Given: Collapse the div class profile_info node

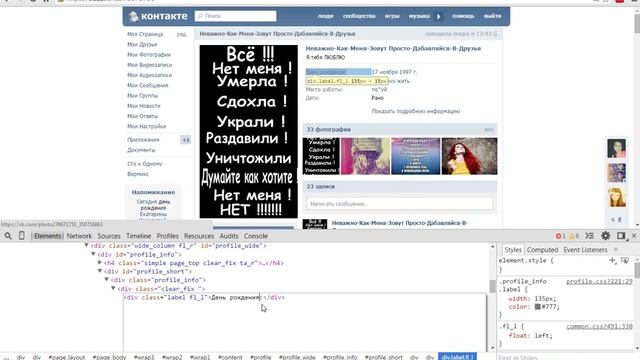Looking at the screenshot, I should tap(107, 280).
